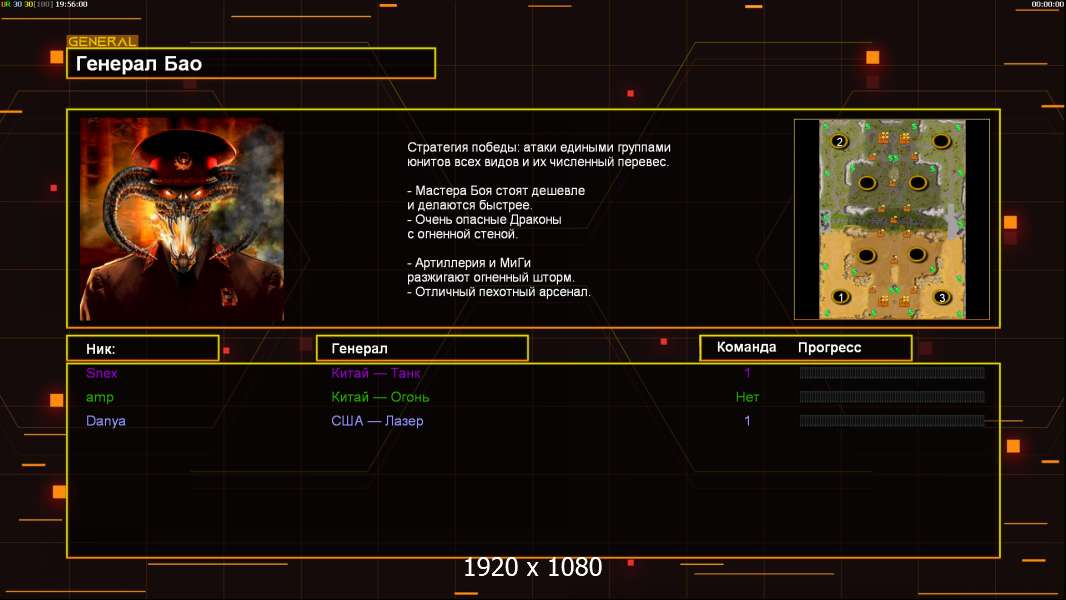Viewport: 1066px width, 600px height.
Task: Click the 'Команда' column header
Action: click(x=746, y=347)
